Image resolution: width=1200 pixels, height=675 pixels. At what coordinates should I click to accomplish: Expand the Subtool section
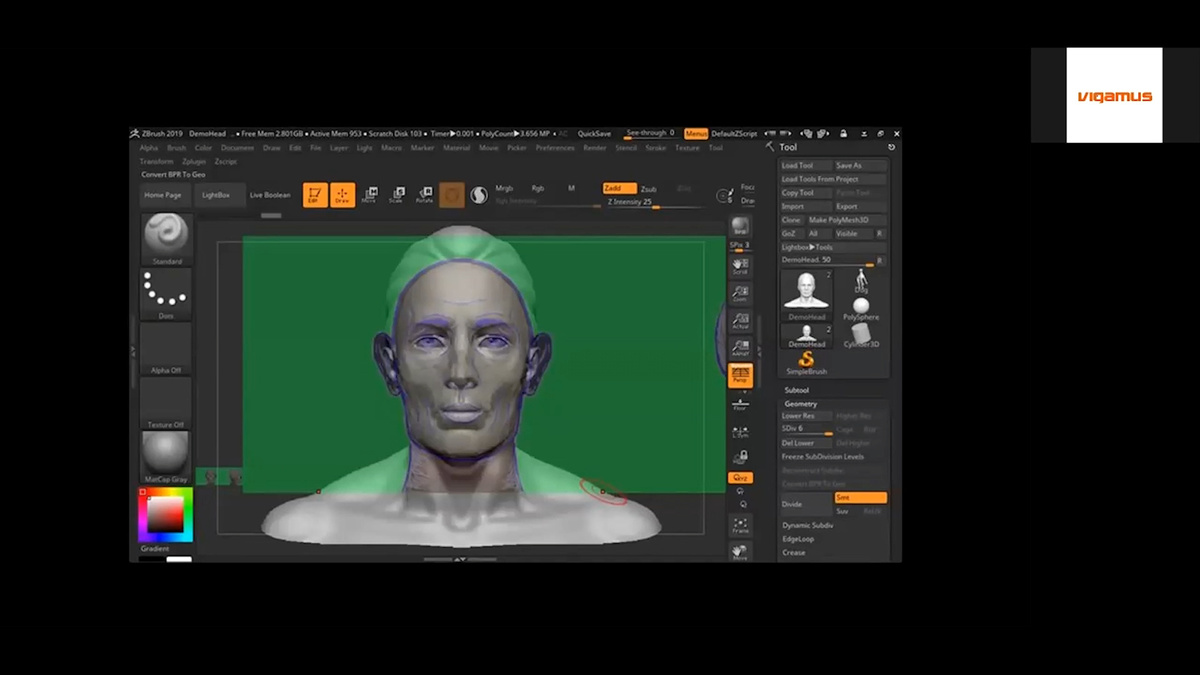[x=797, y=390]
